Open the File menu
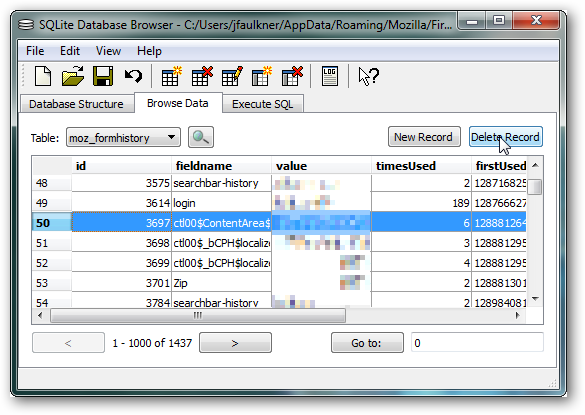Image resolution: width=585 pixels, height=415 pixels. point(35,51)
